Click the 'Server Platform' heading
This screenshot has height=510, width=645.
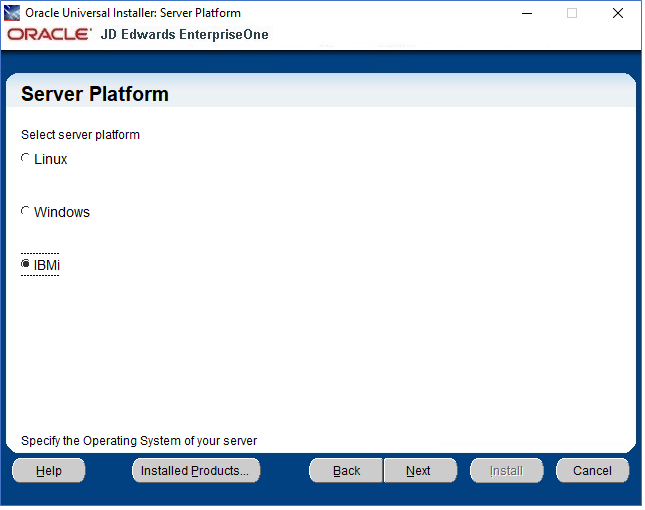click(x=95, y=94)
